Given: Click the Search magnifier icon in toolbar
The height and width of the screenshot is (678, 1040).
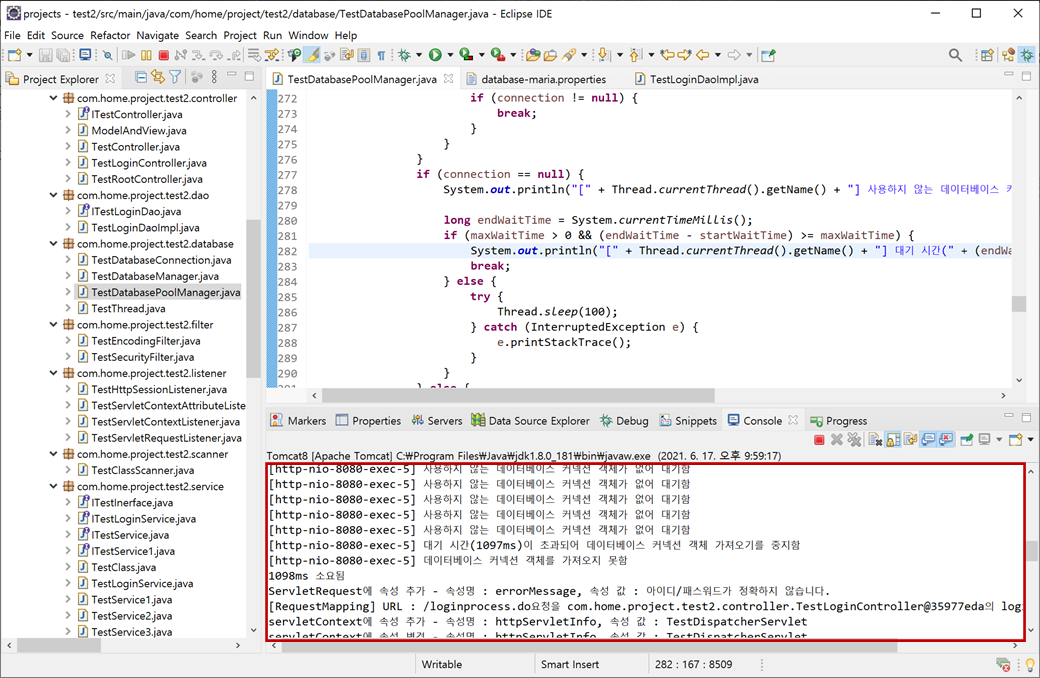Looking at the screenshot, I should point(955,55).
